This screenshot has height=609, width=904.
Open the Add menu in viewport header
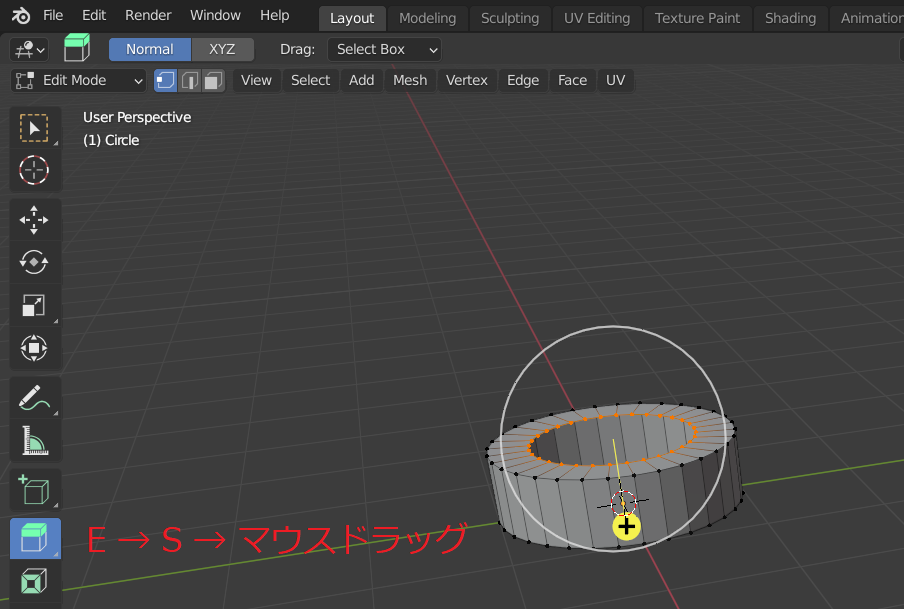pos(361,81)
